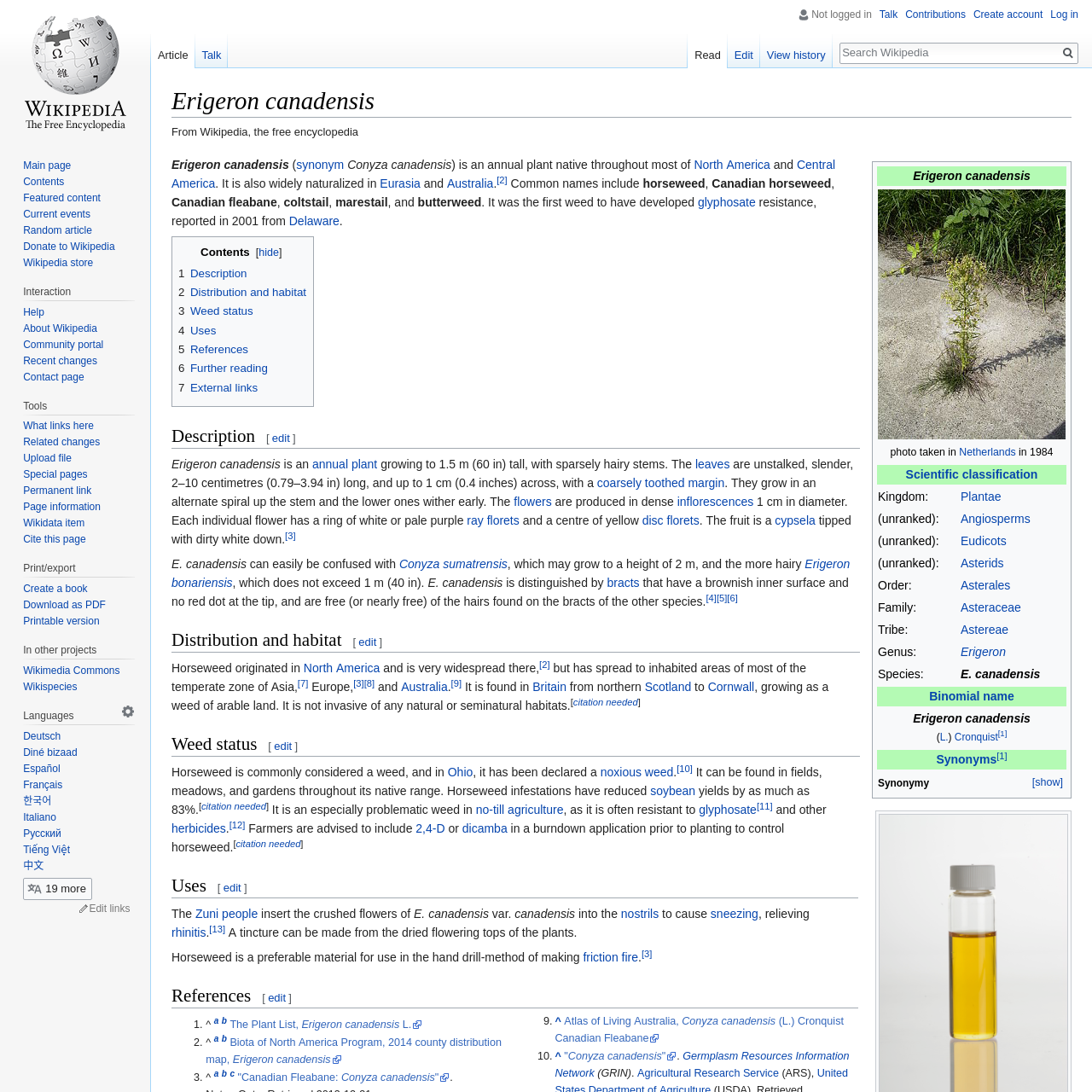Jump to Uses in contents
The image size is (1092, 1092).
pyautogui.click(x=203, y=331)
